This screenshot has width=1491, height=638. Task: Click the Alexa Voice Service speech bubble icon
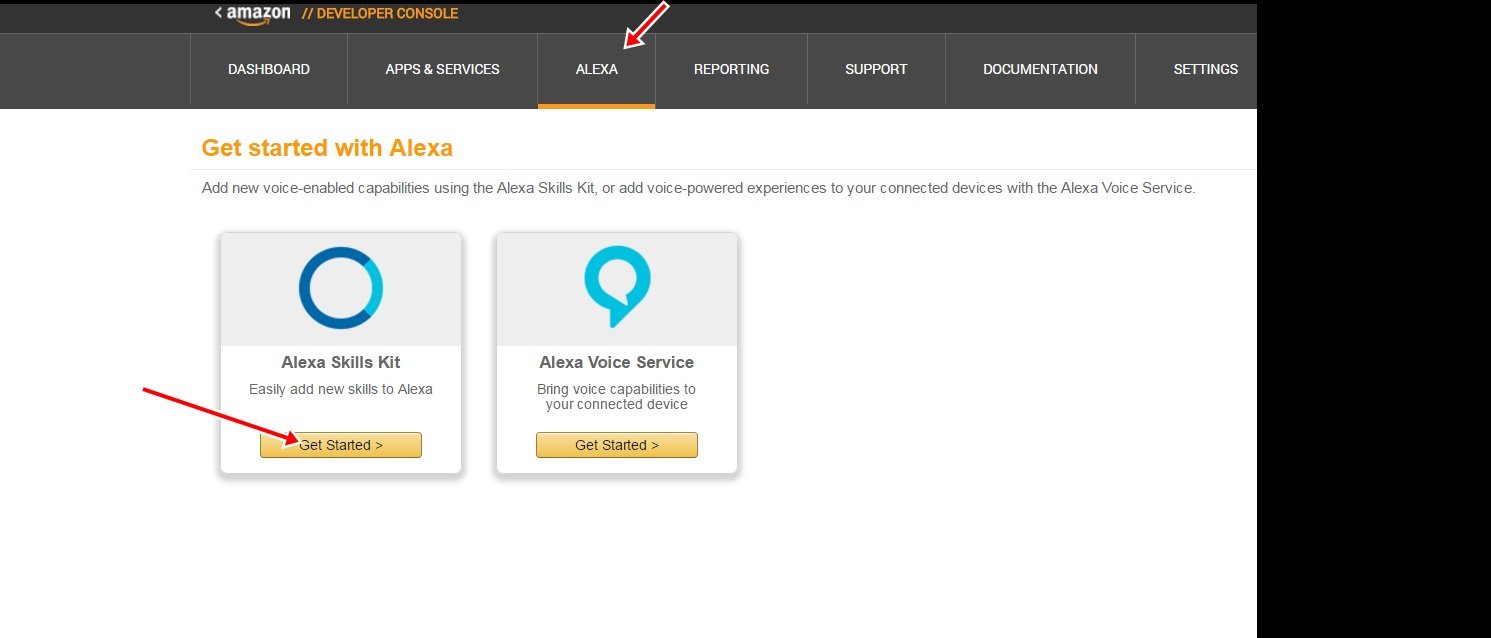tap(617, 287)
